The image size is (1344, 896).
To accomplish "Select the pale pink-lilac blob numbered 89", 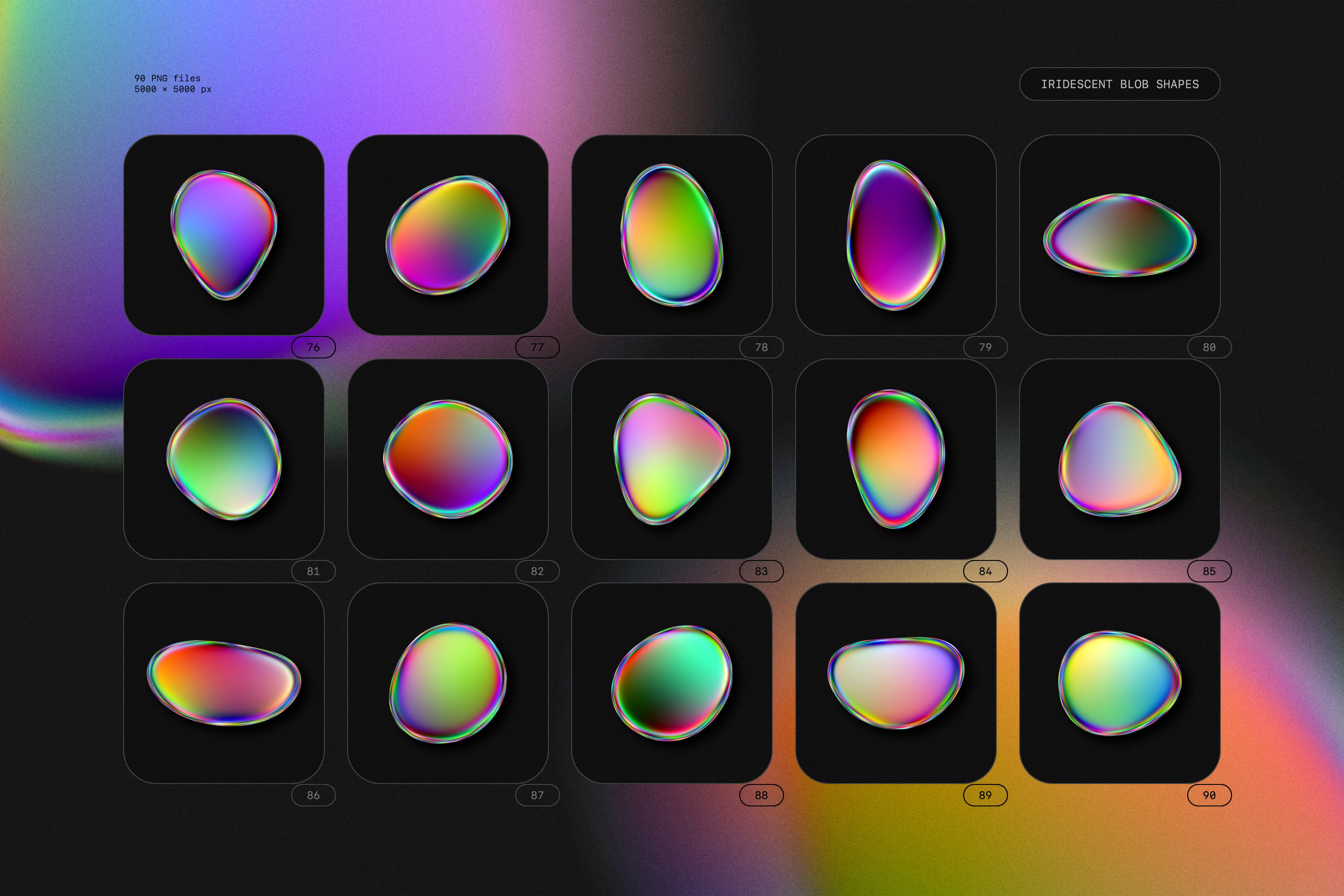I will click(x=896, y=683).
